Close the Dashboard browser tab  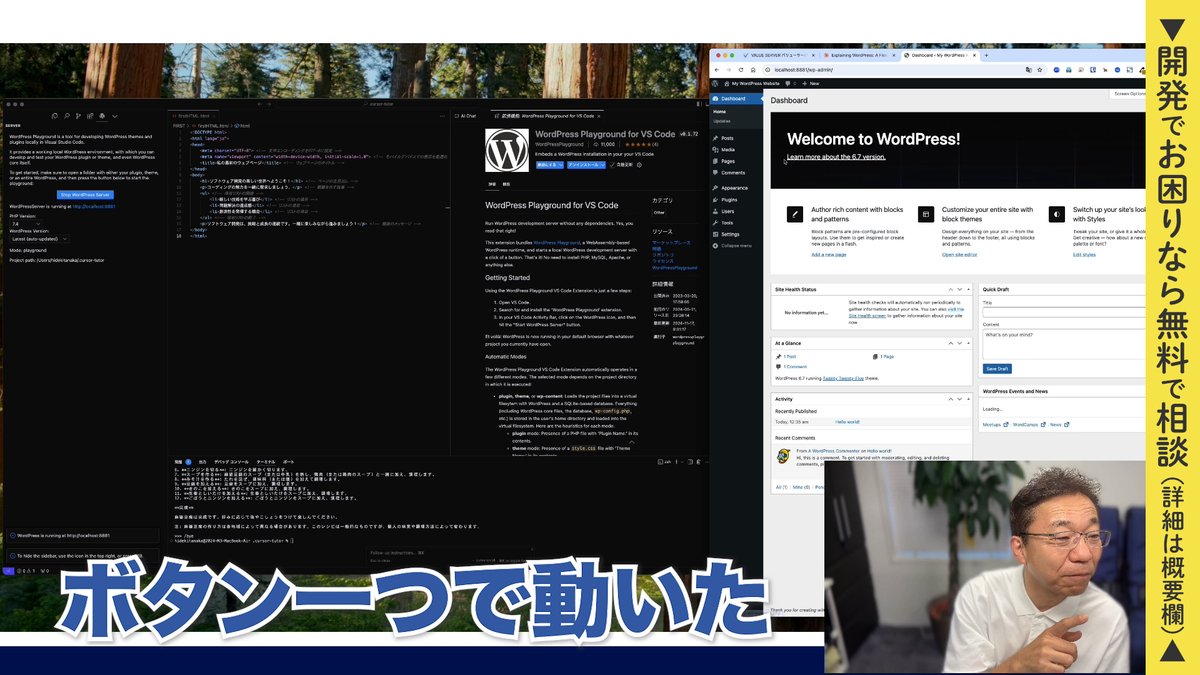point(973,55)
